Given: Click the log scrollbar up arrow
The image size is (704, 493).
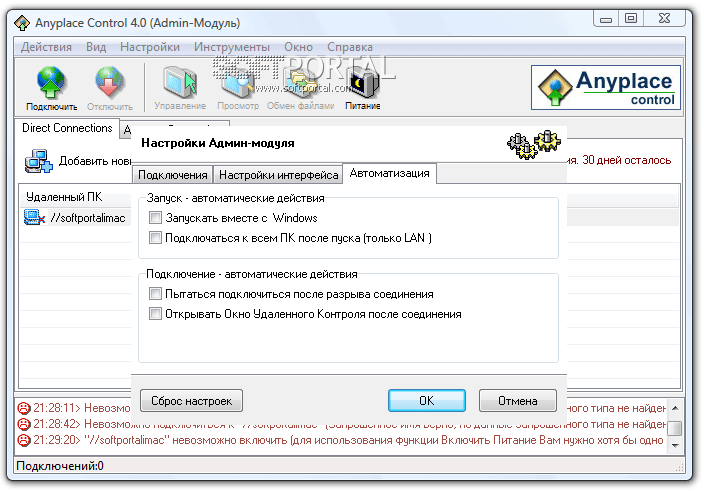Looking at the screenshot, I should [x=675, y=408].
